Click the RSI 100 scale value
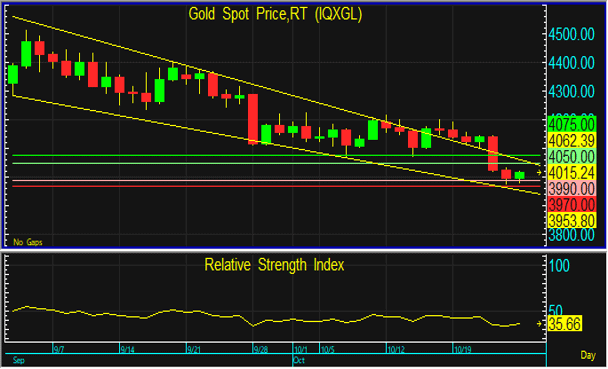The width and height of the screenshot is (608, 369). pyautogui.click(x=560, y=266)
